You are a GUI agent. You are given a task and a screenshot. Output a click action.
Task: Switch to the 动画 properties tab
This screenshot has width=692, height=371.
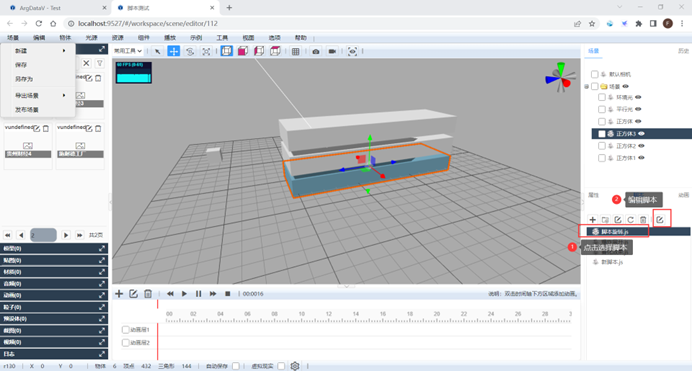tap(683, 195)
